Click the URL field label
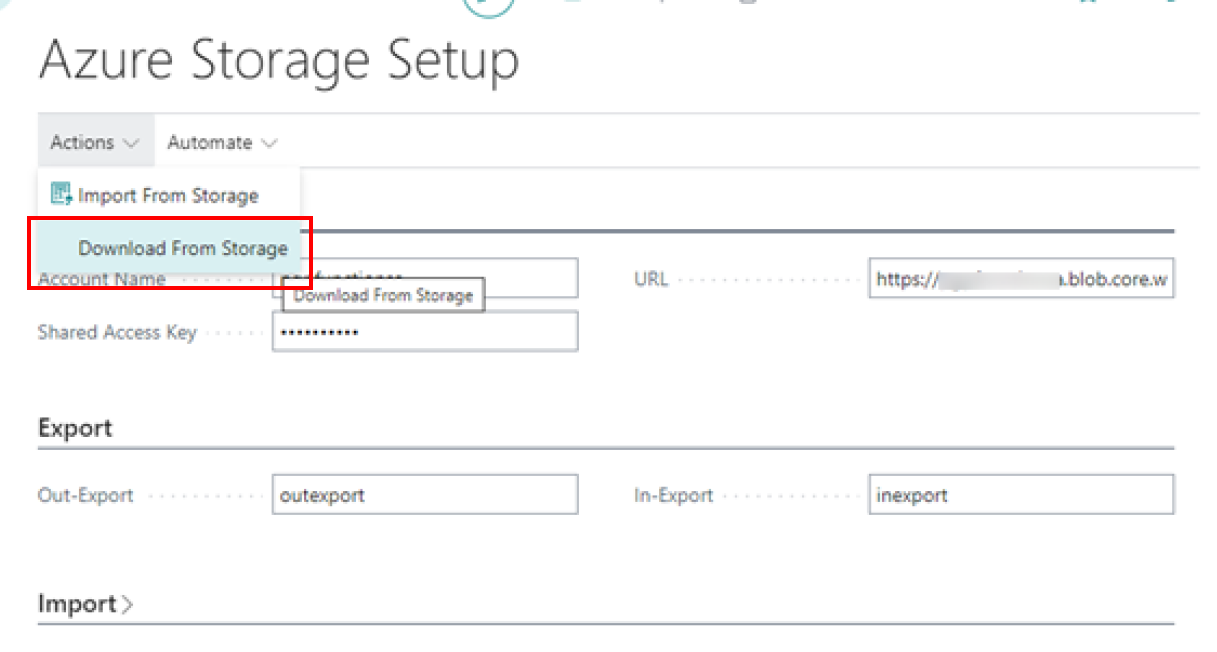 coord(650,279)
